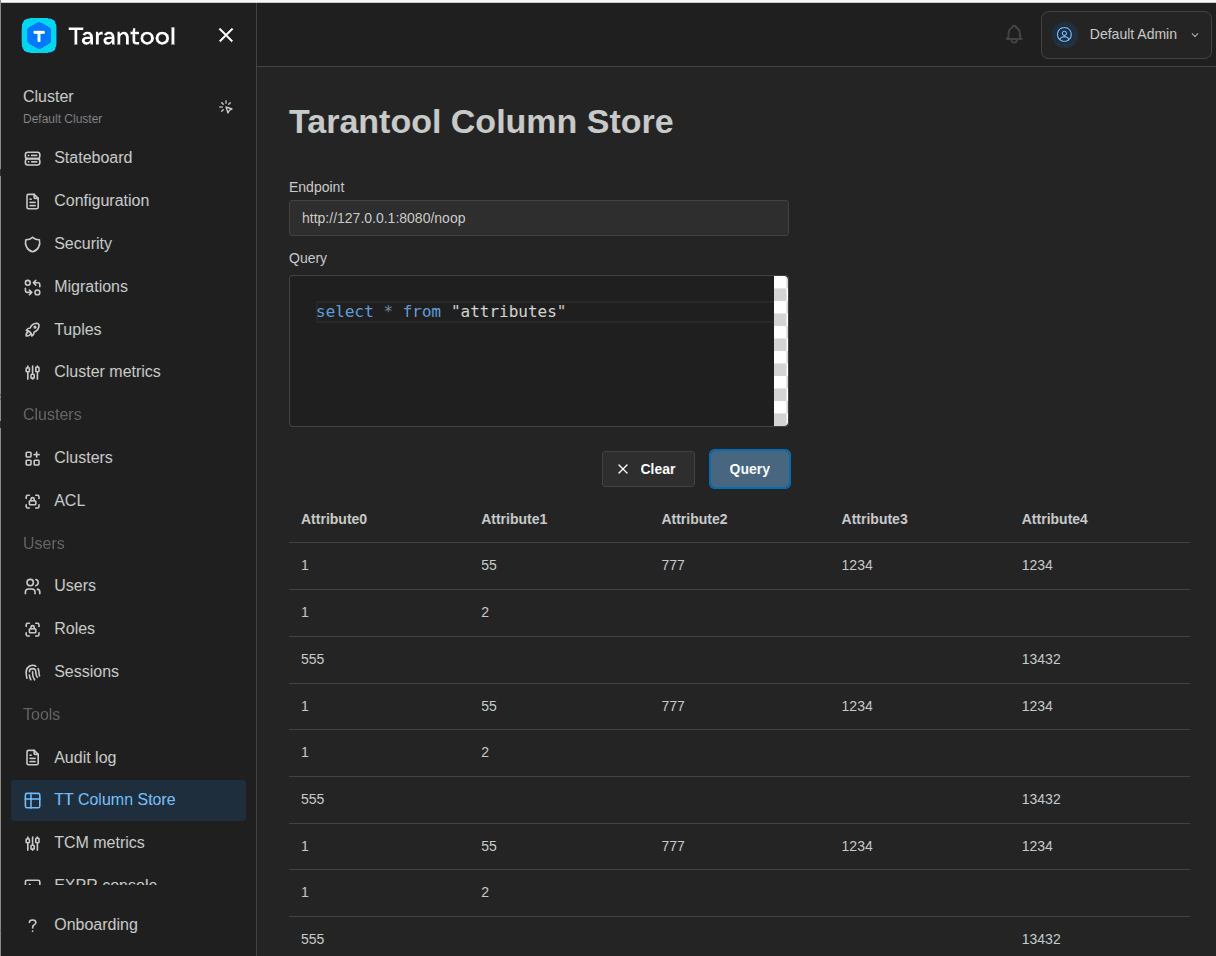Close the sidebar with the X icon
The image size is (1216, 956).
pyautogui.click(x=226, y=36)
